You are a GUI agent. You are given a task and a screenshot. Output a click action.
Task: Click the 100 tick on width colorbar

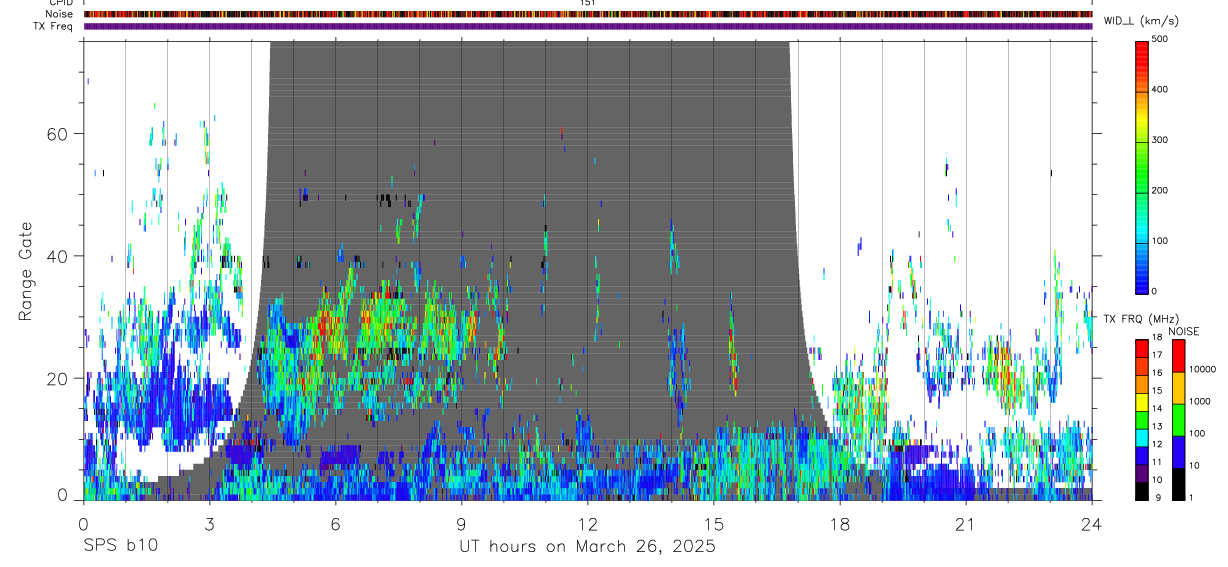(x=1161, y=241)
